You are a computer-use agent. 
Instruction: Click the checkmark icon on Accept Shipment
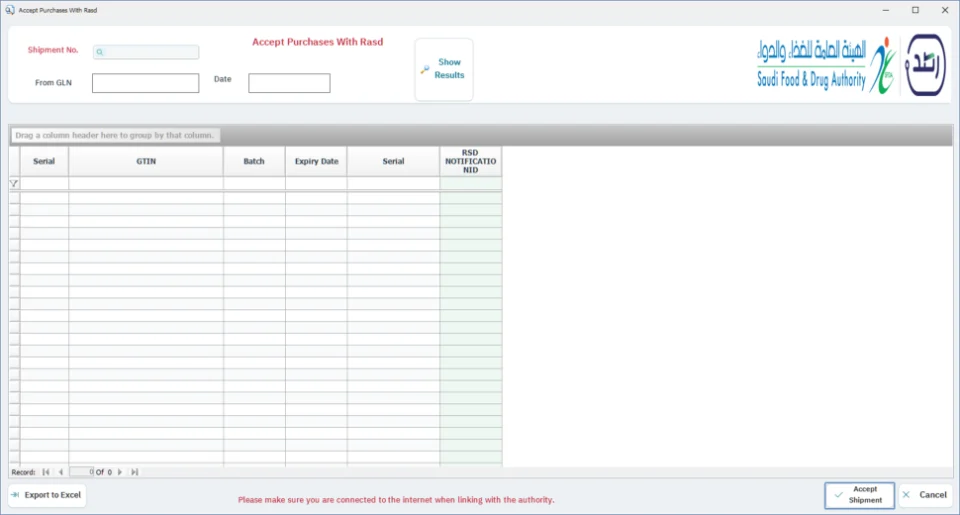pos(838,495)
